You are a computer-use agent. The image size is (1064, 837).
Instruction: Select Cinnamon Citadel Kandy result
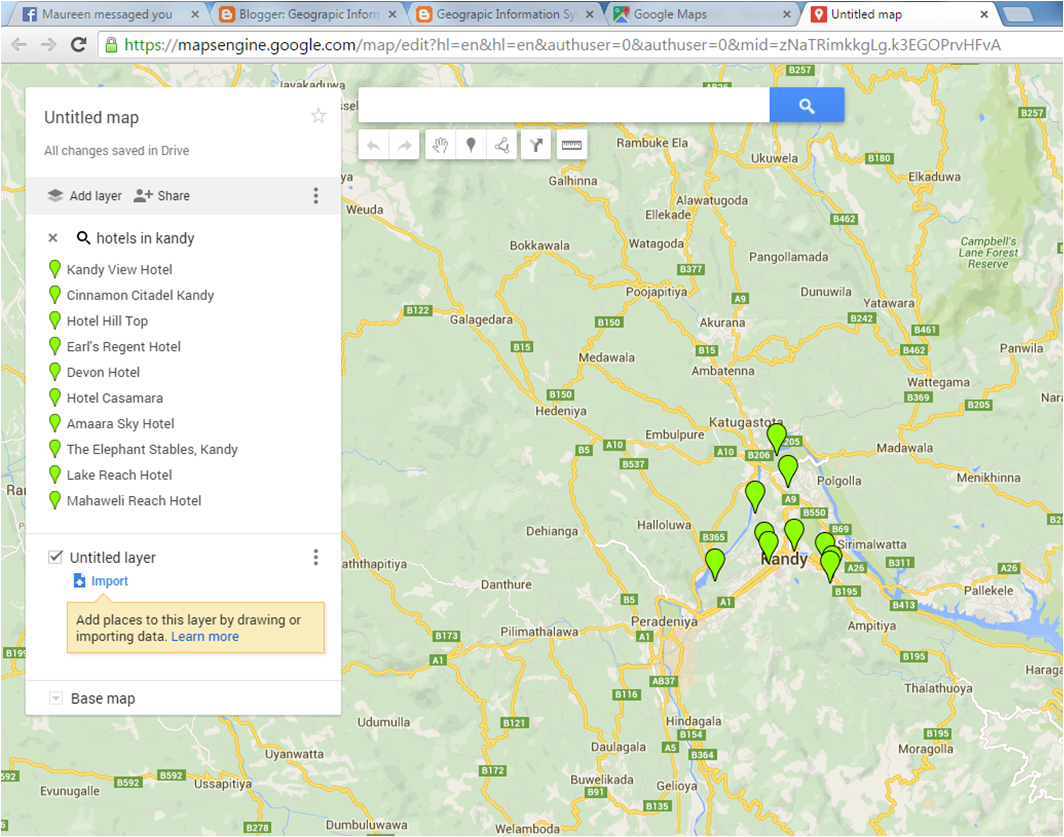[x=140, y=295]
